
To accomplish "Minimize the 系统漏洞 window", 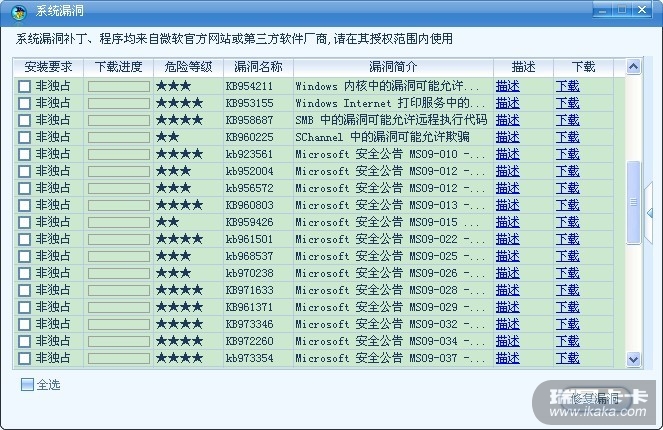I will (602, 10).
